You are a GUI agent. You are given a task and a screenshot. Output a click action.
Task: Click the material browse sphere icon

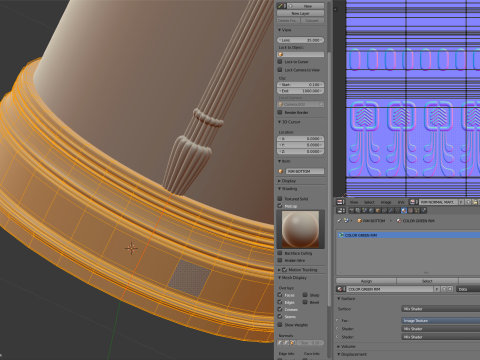[x=340, y=289]
